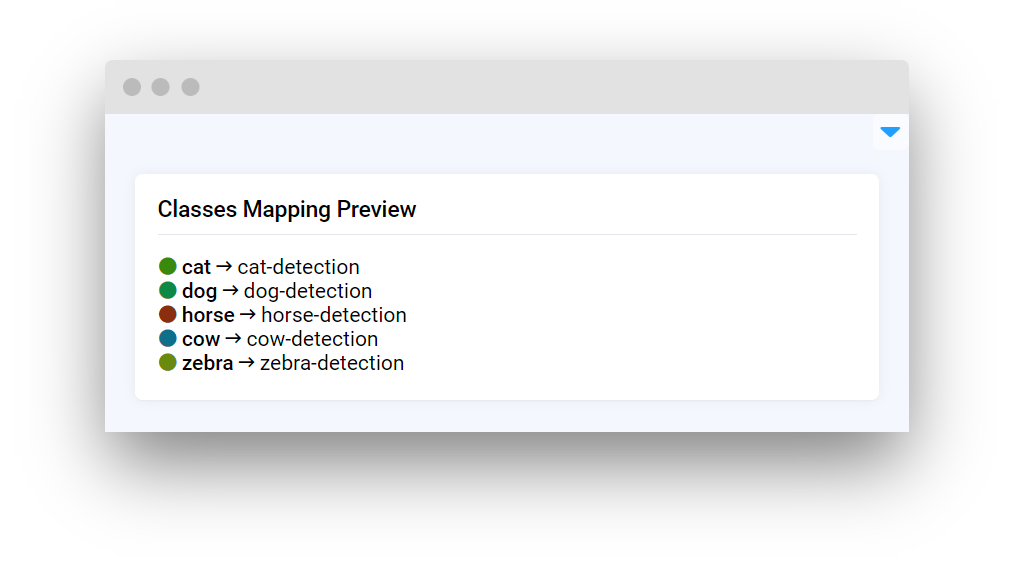This screenshot has height=582, width=1014.
Task: Click the arrow icon in the cat row
Action: (224, 266)
